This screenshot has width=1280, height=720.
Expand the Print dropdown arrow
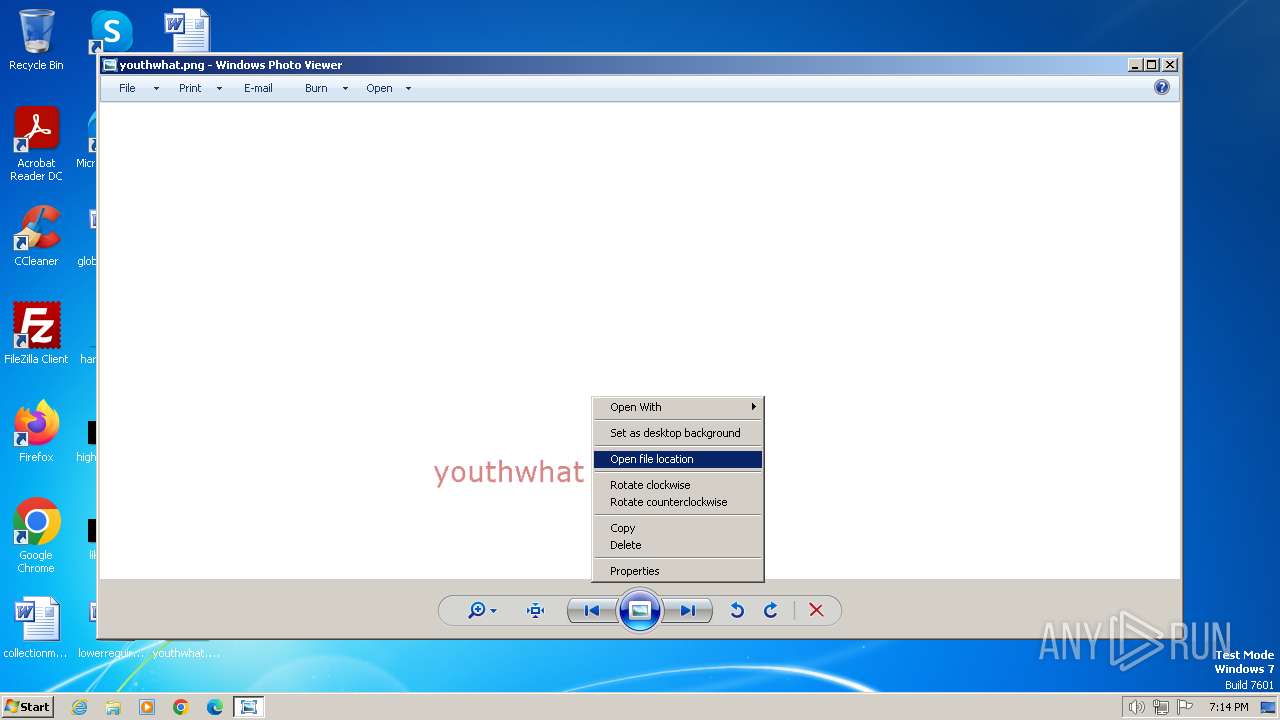click(219, 88)
